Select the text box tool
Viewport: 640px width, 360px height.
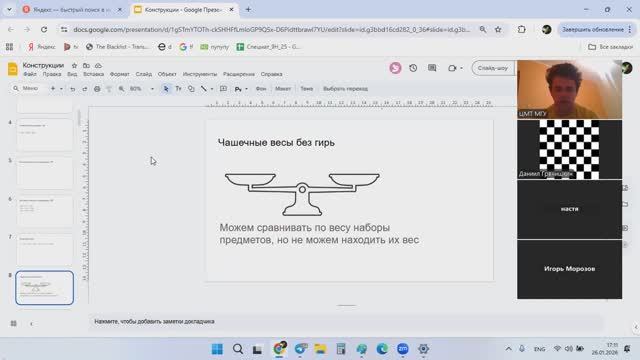[x=178, y=89]
